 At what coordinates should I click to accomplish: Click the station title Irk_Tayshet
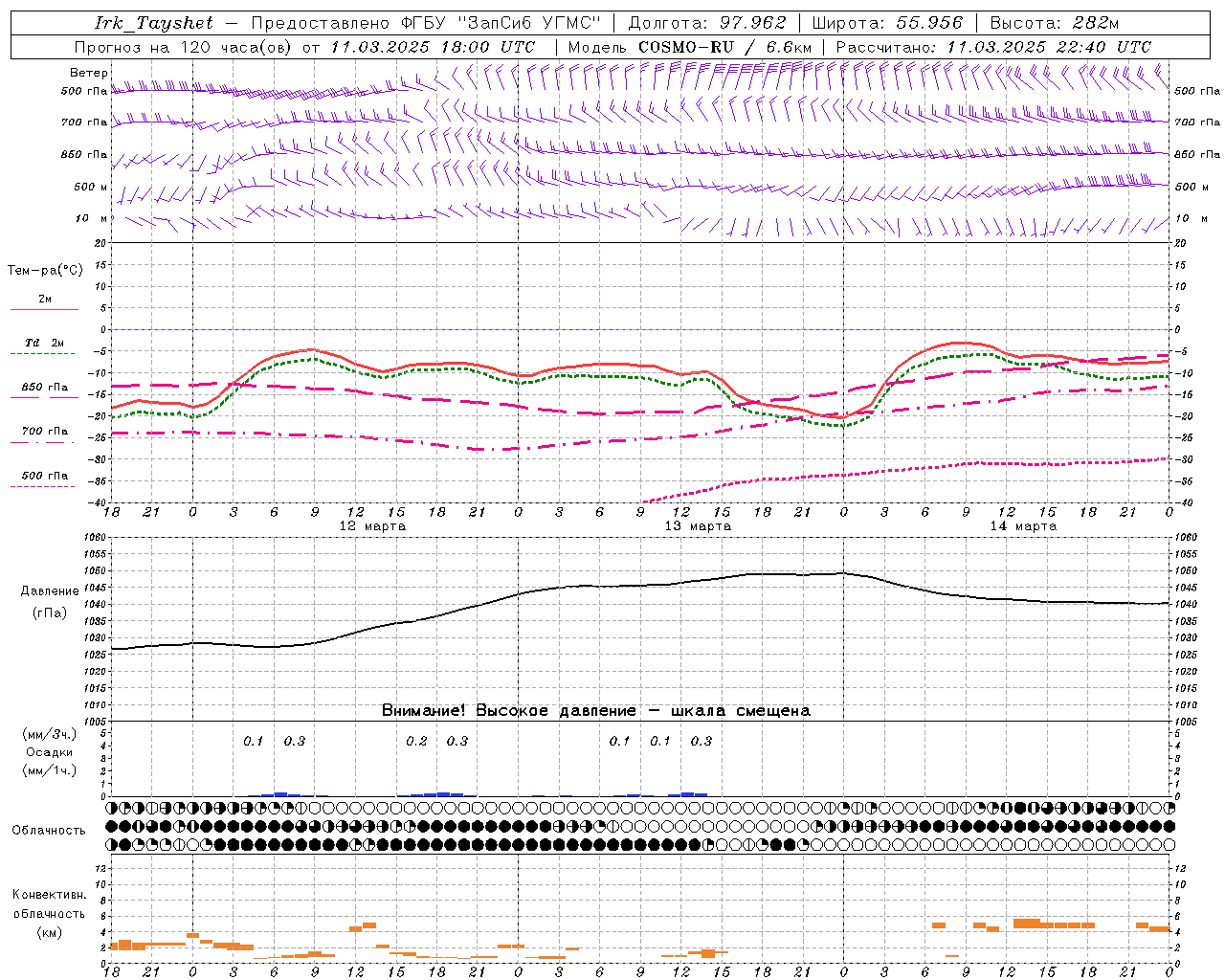[x=154, y=23]
